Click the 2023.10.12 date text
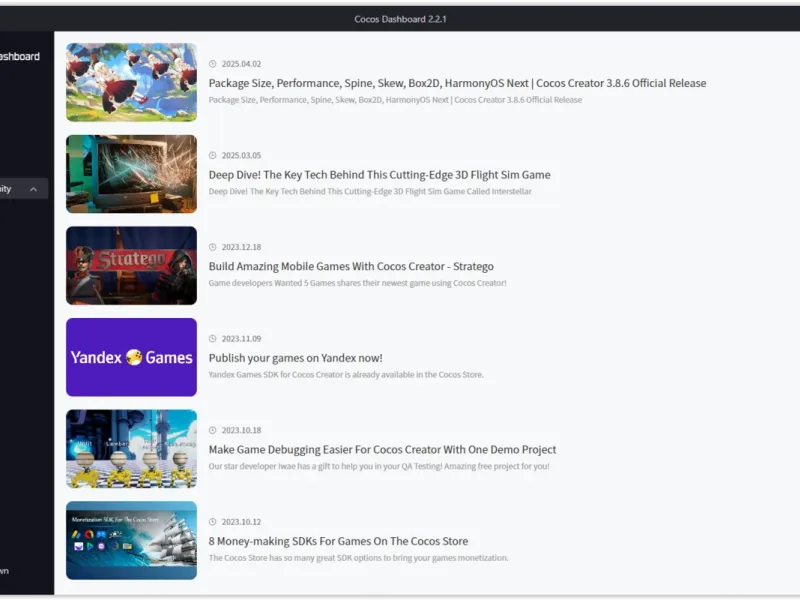This screenshot has width=800, height=600. click(241, 521)
